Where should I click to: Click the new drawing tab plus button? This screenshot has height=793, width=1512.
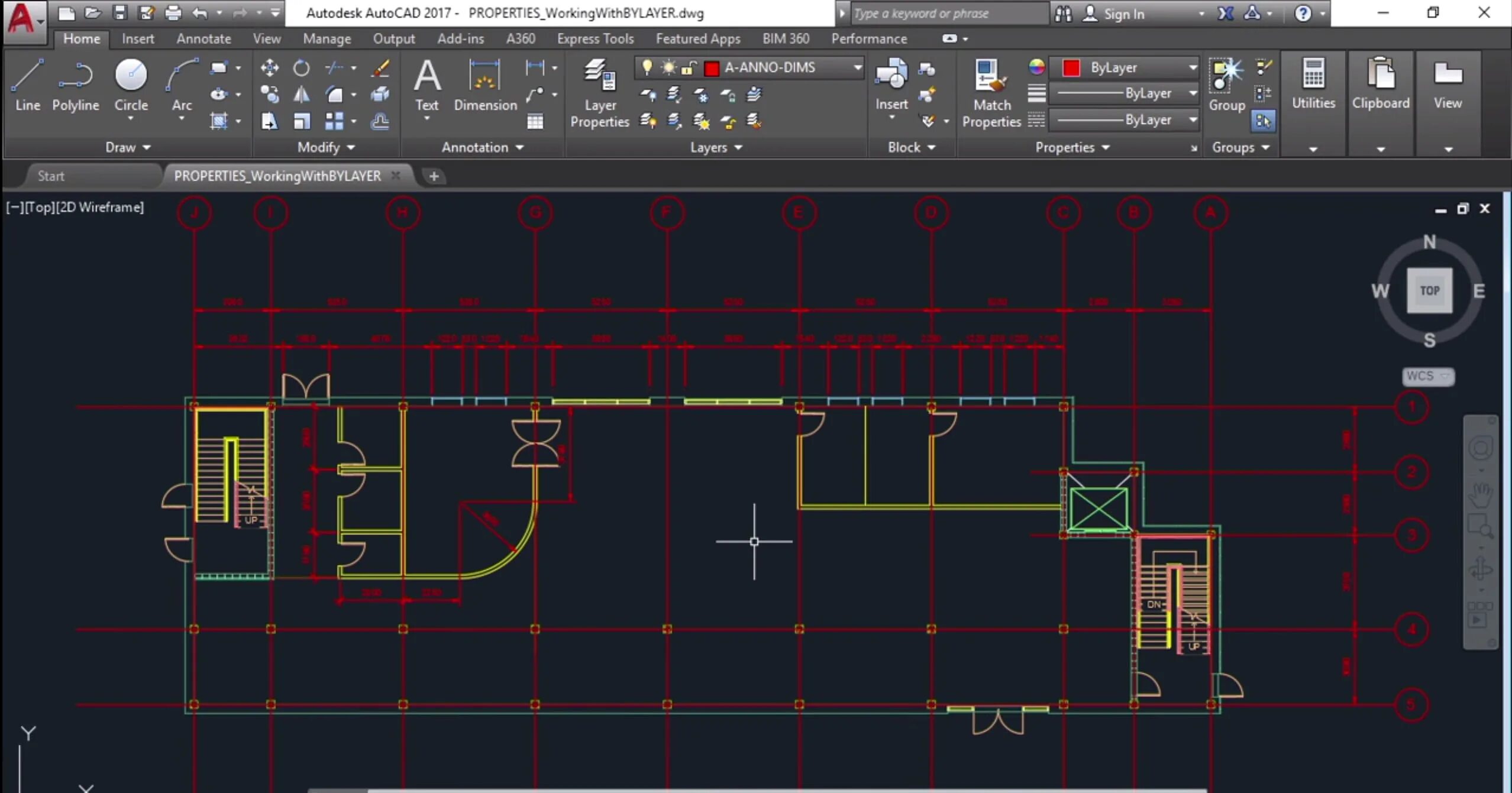click(x=434, y=176)
